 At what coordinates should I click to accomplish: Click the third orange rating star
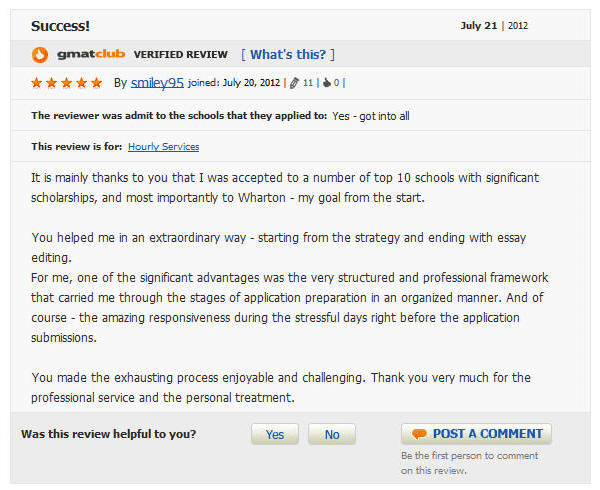click(x=67, y=82)
